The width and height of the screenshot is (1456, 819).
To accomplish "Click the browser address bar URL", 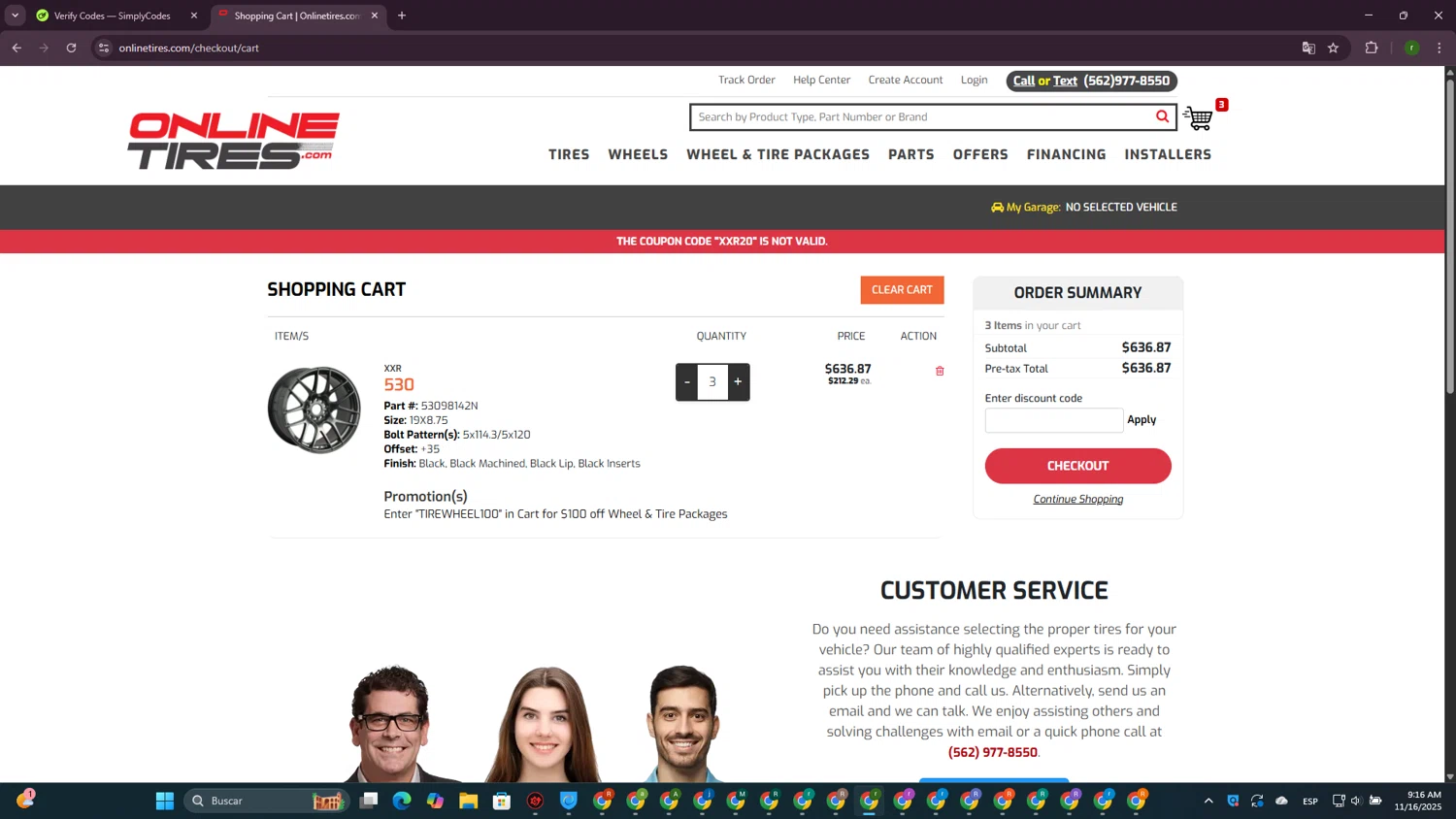I will 188,48.
